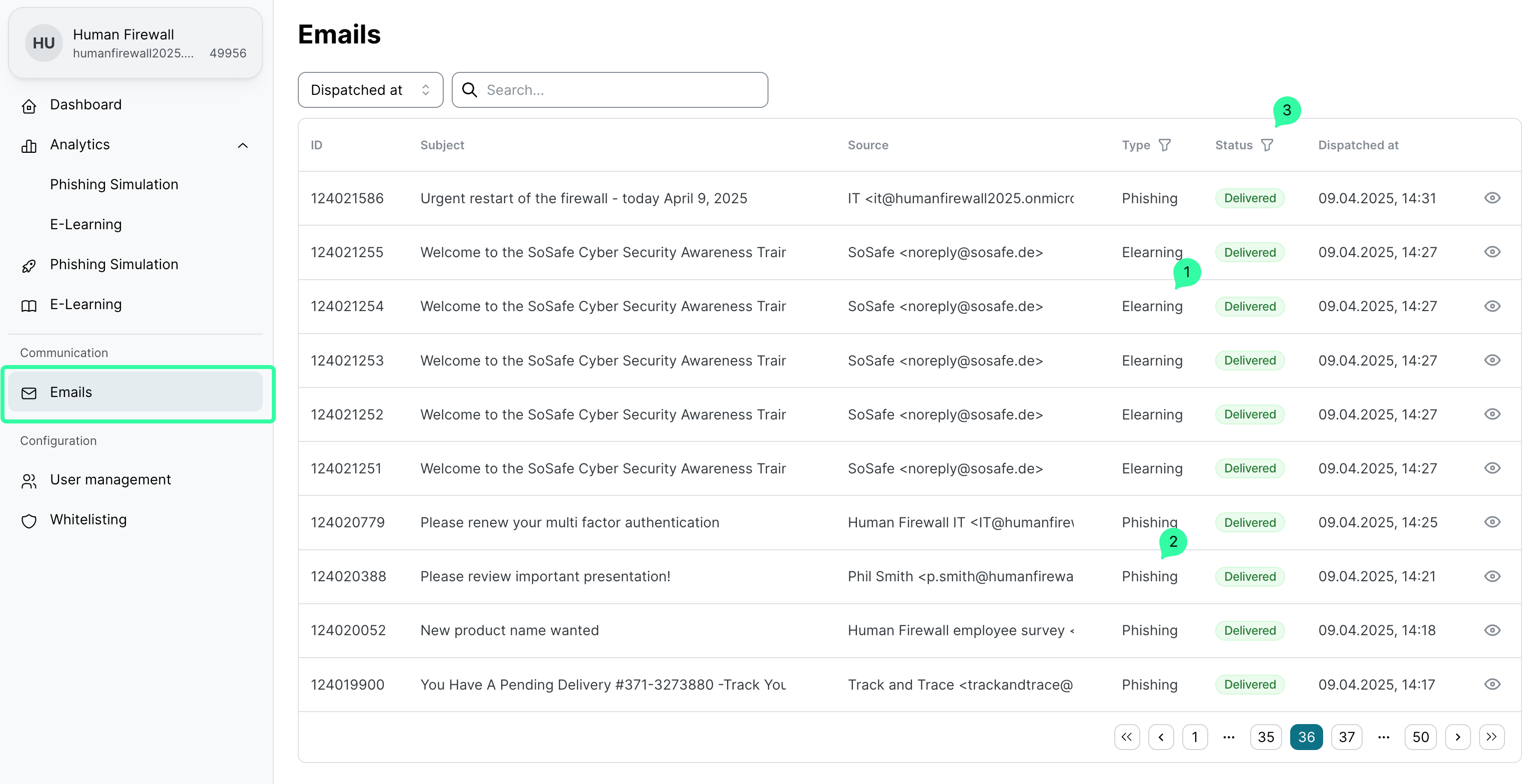Go to page 37
The width and height of the screenshot is (1539, 784).
tap(1346, 737)
